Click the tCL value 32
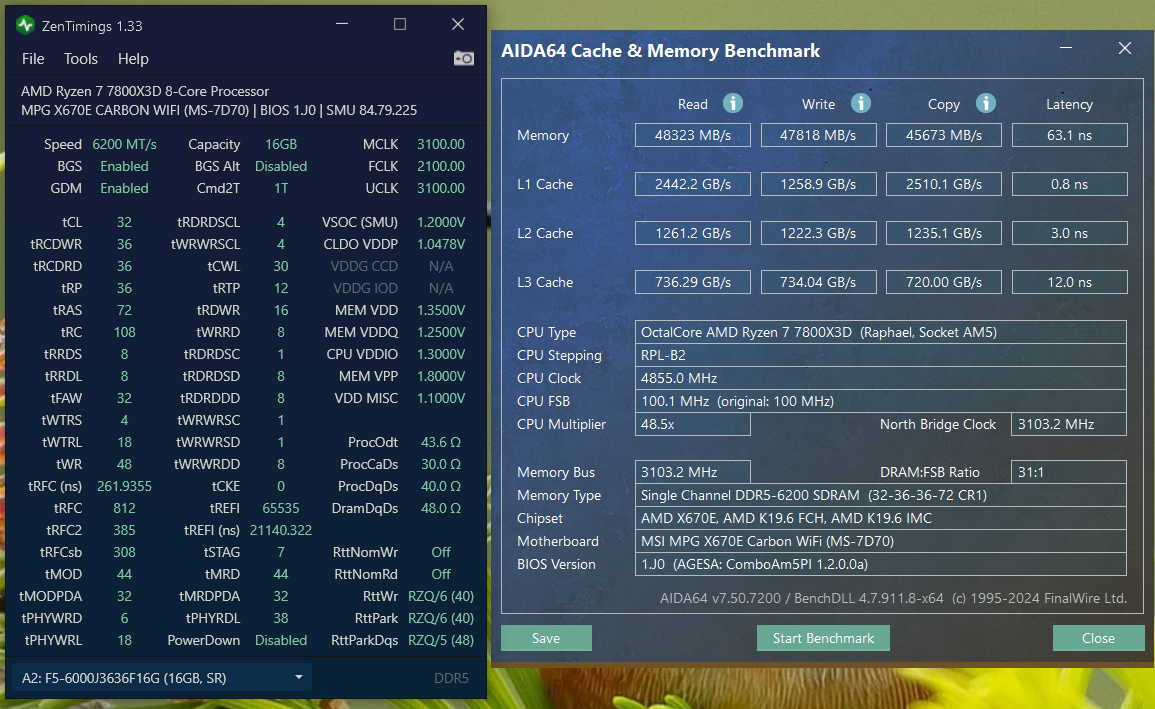Viewport: 1155px width, 709px height. [124, 222]
